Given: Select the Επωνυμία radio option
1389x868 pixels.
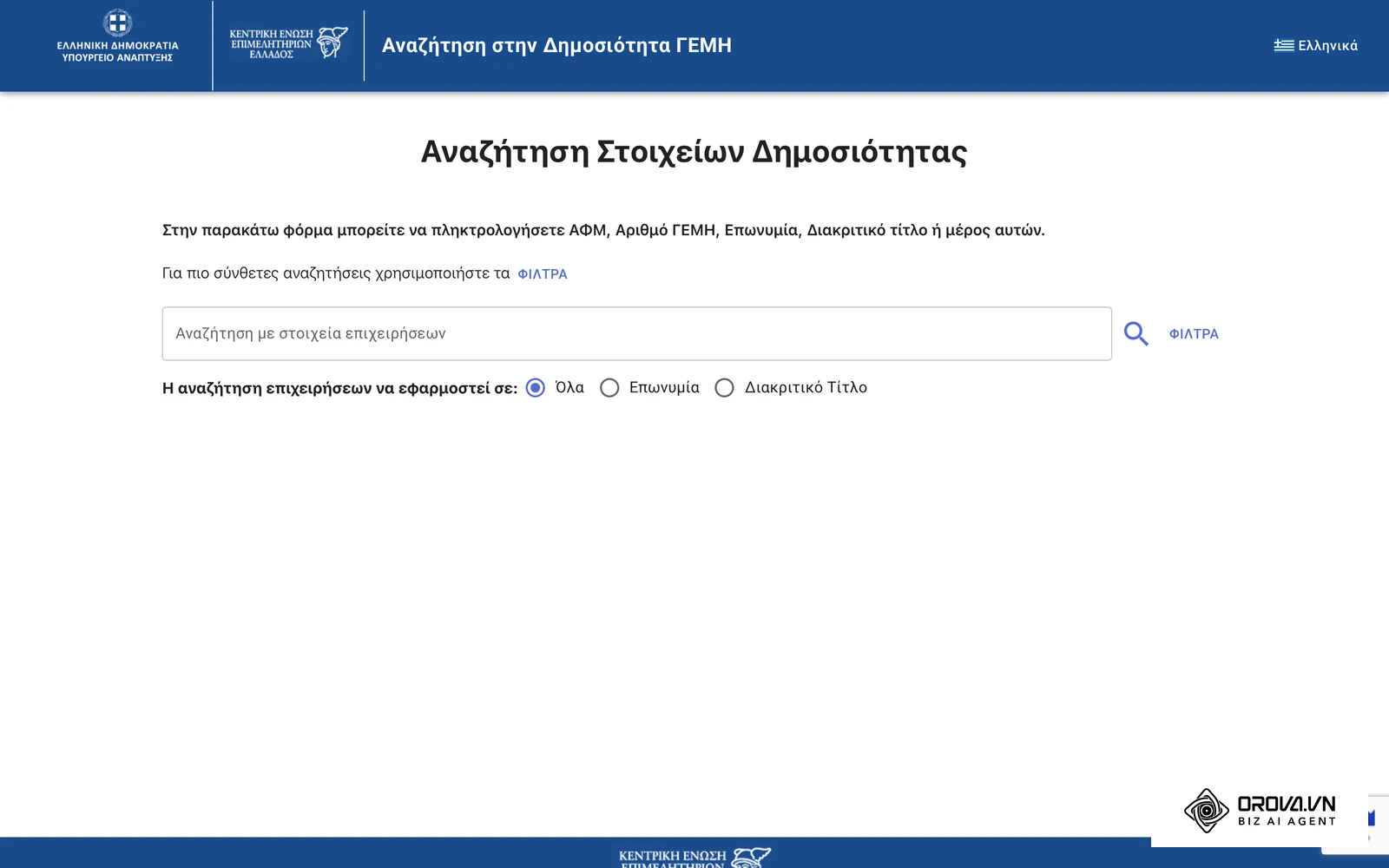Looking at the screenshot, I should (609, 387).
